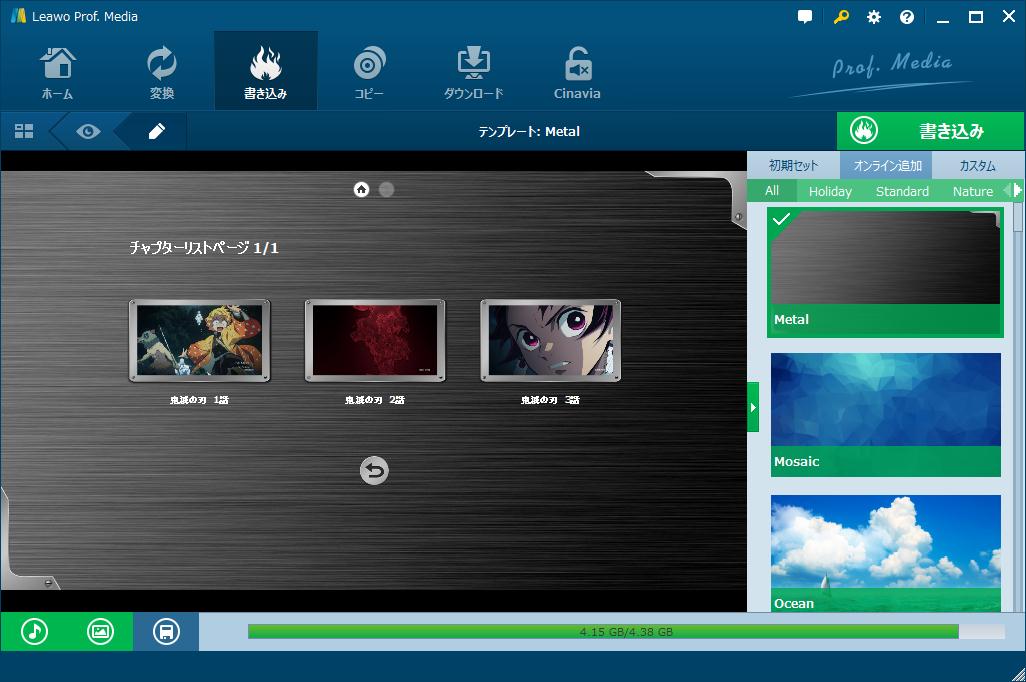Open the settings gear menu
1026x682 pixels.
point(874,17)
